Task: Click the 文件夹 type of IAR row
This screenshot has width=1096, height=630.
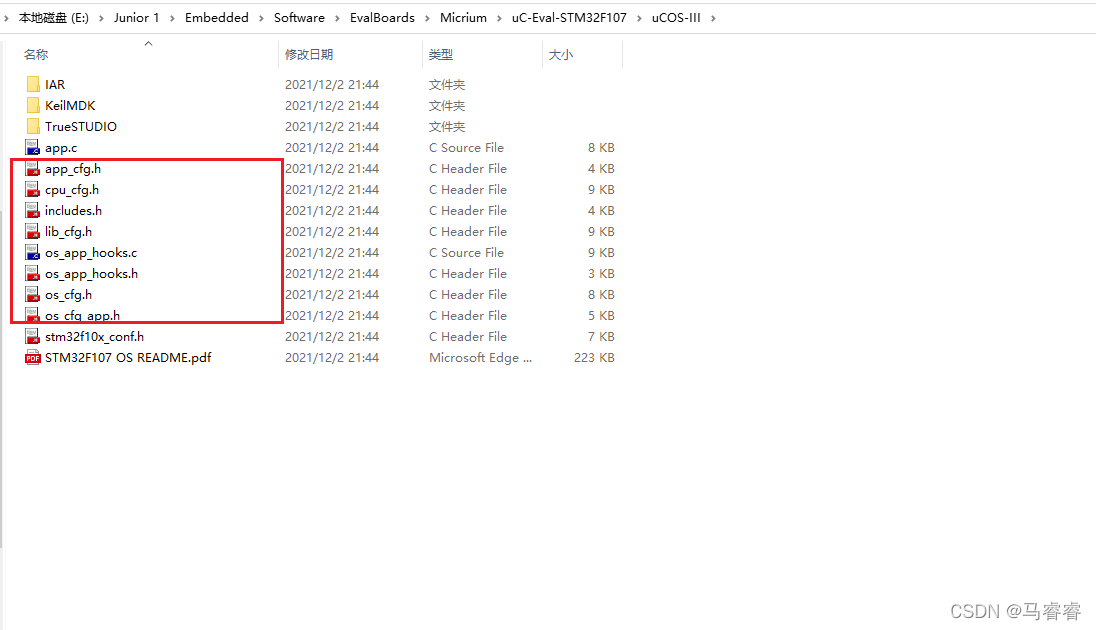Action: tap(447, 85)
